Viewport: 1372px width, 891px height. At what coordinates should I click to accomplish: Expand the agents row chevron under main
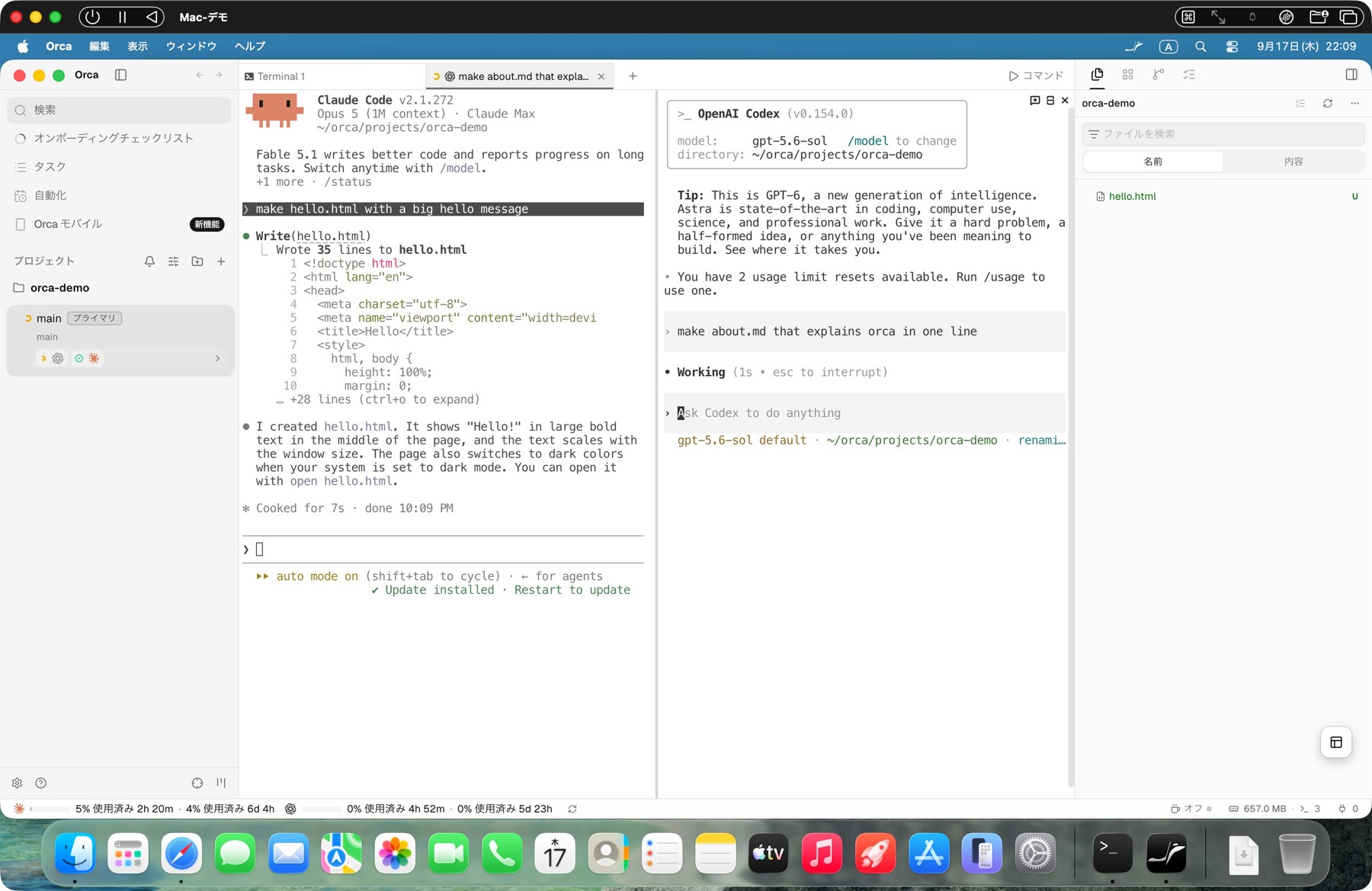pos(218,358)
